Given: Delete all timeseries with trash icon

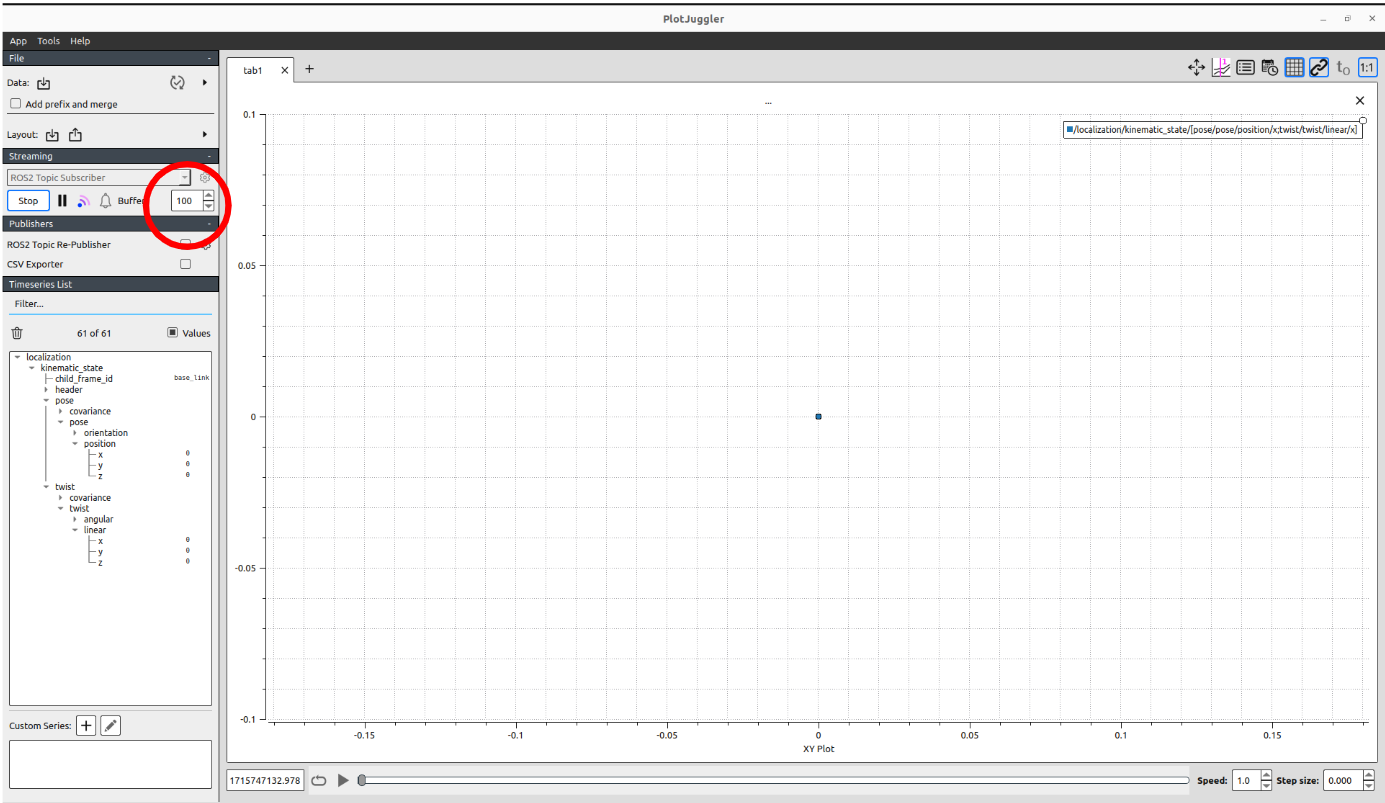Looking at the screenshot, I should (x=17, y=333).
